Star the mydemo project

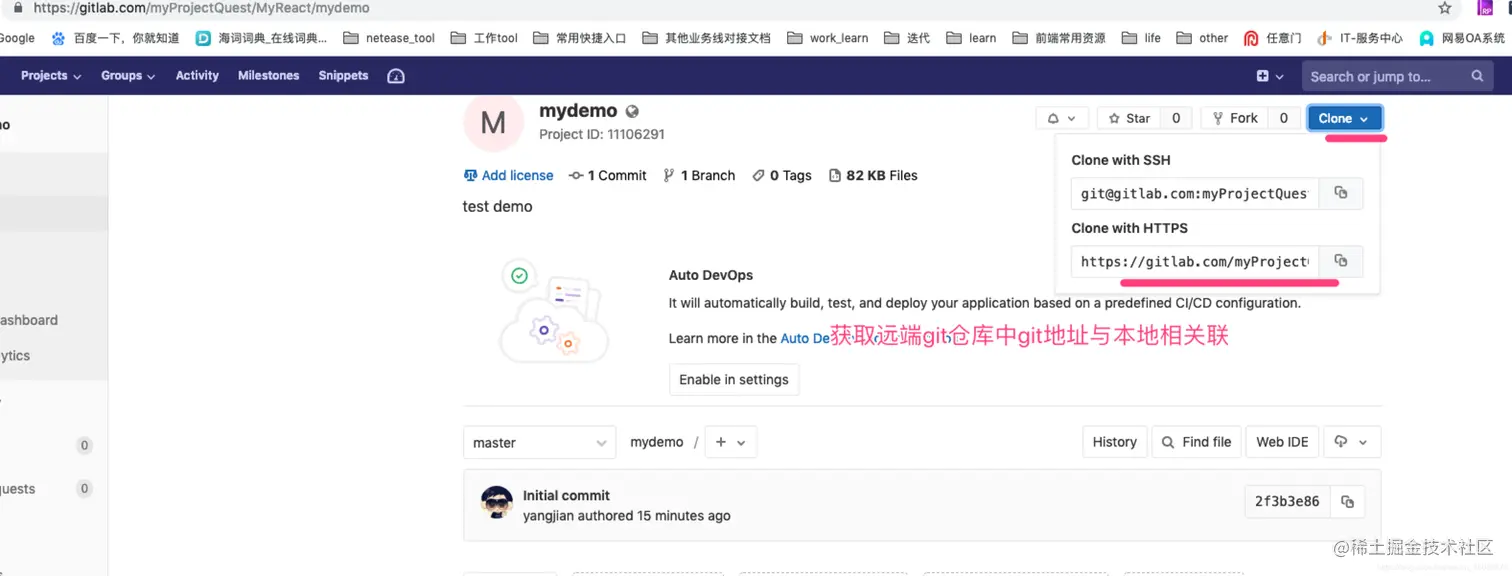click(1129, 118)
